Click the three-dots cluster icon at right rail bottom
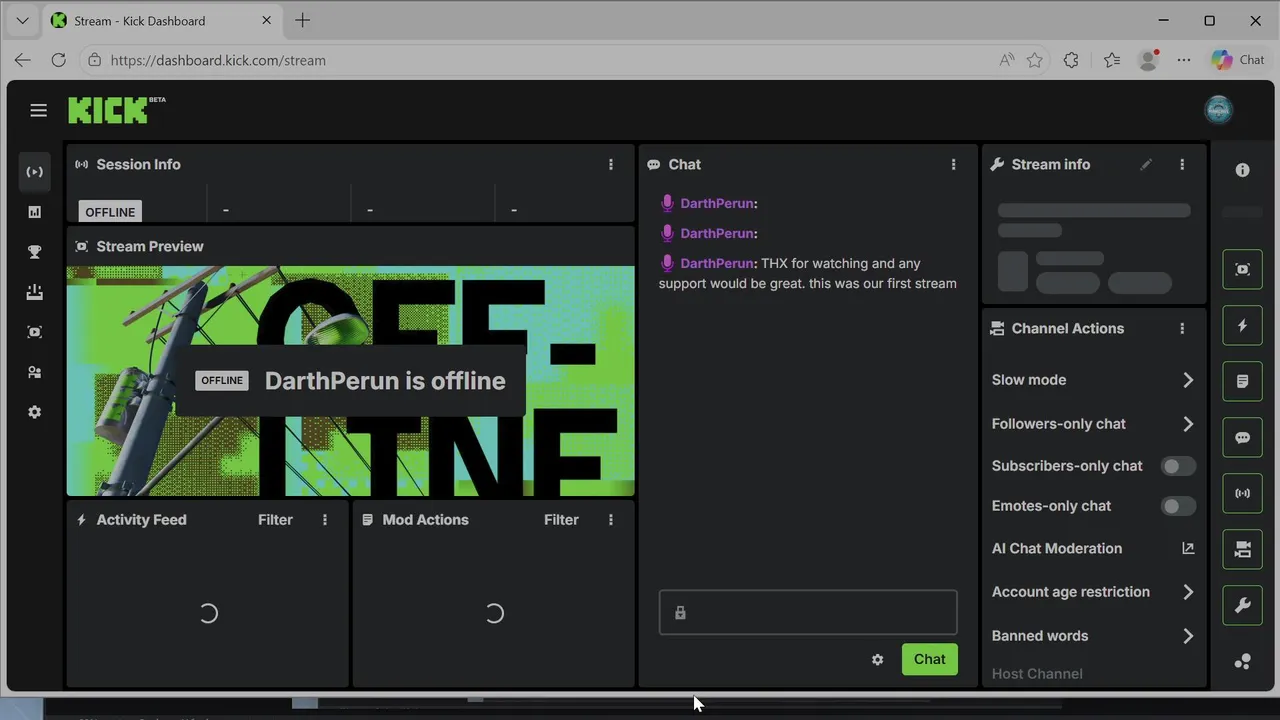Viewport: 1280px width, 720px height. [x=1242, y=662]
